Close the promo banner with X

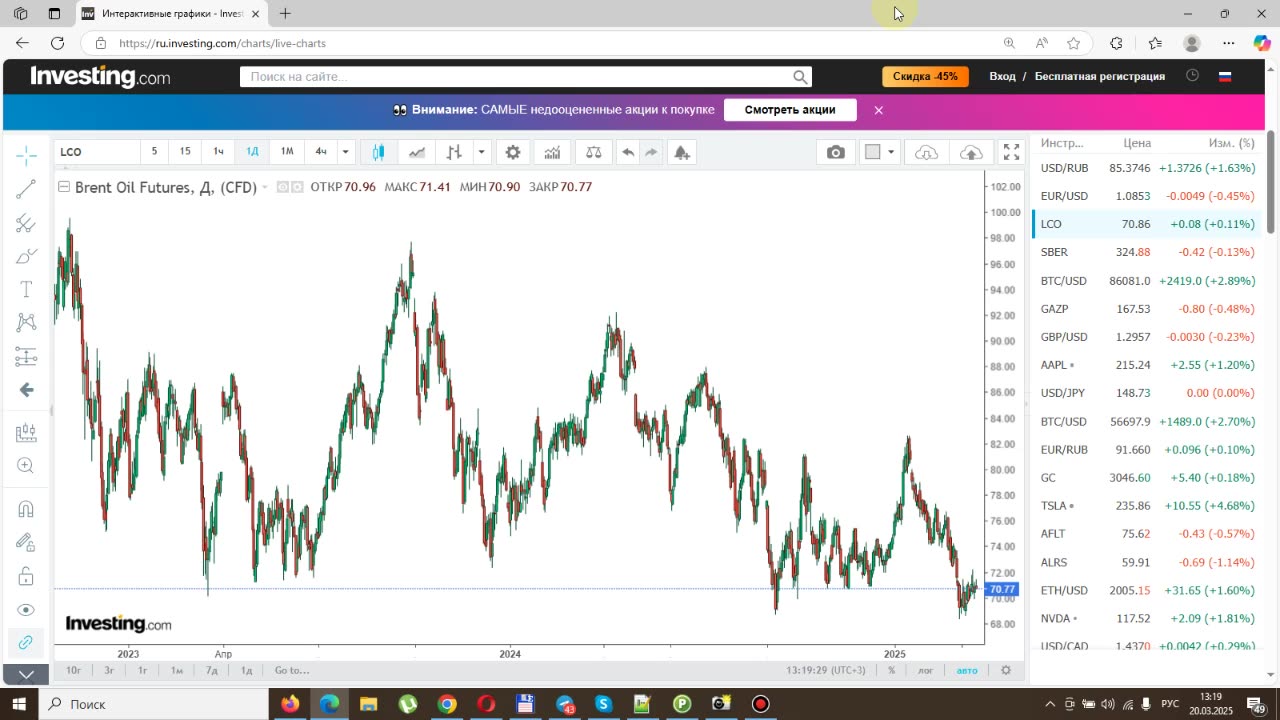point(878,110)
